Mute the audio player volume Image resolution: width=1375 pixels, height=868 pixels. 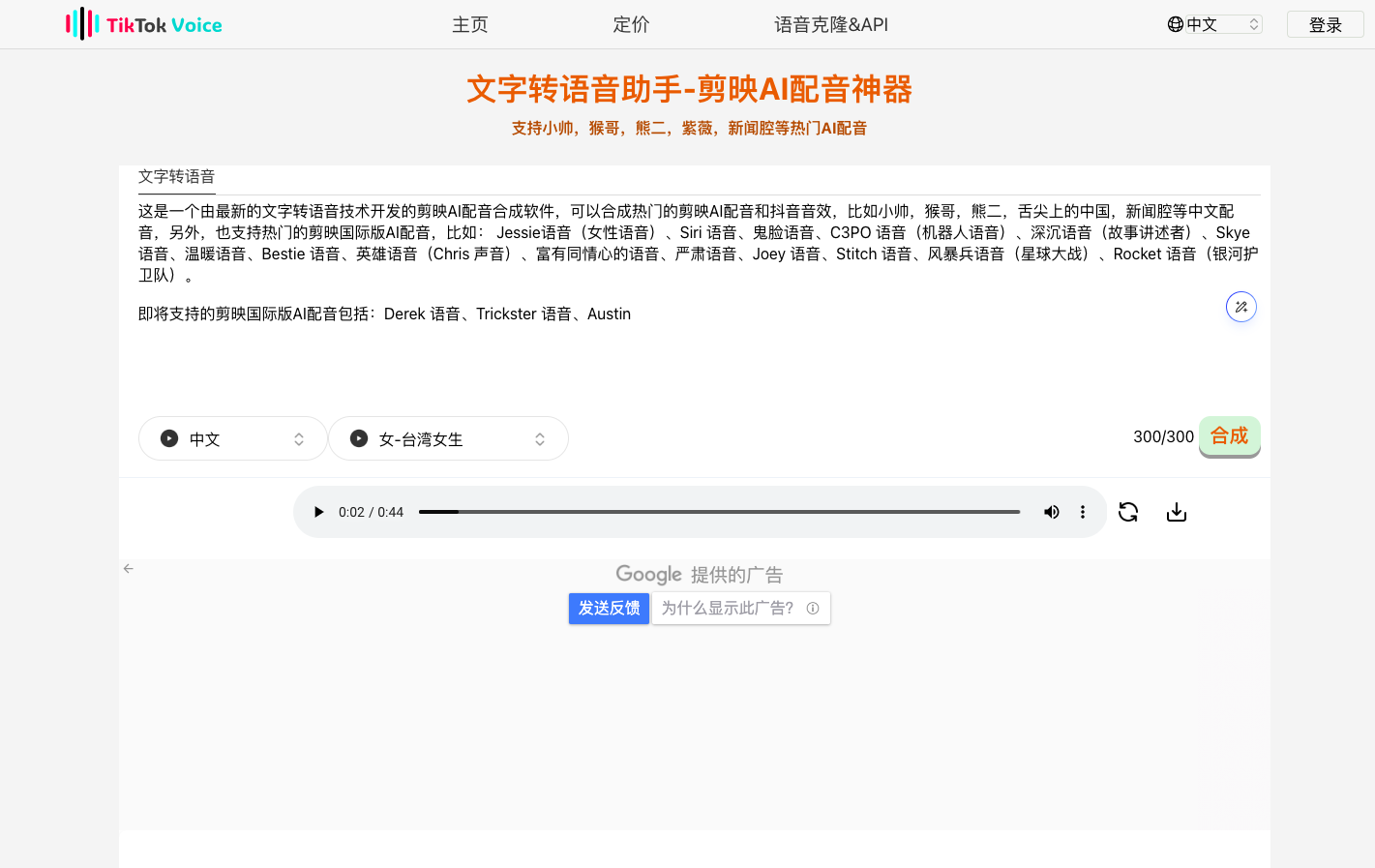coord(1052,512)
